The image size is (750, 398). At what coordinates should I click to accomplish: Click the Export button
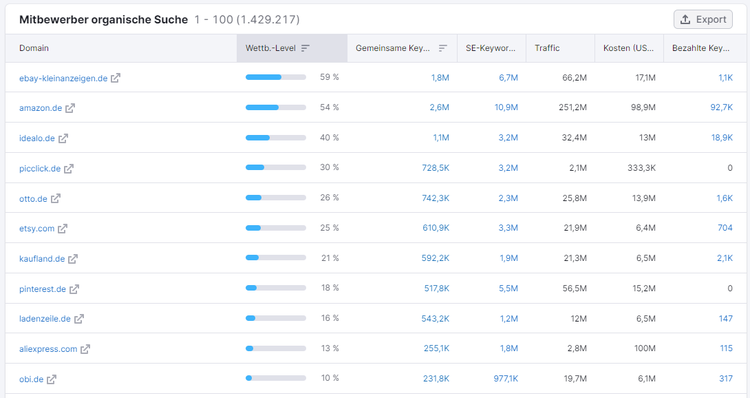click(x=703, y=20)
